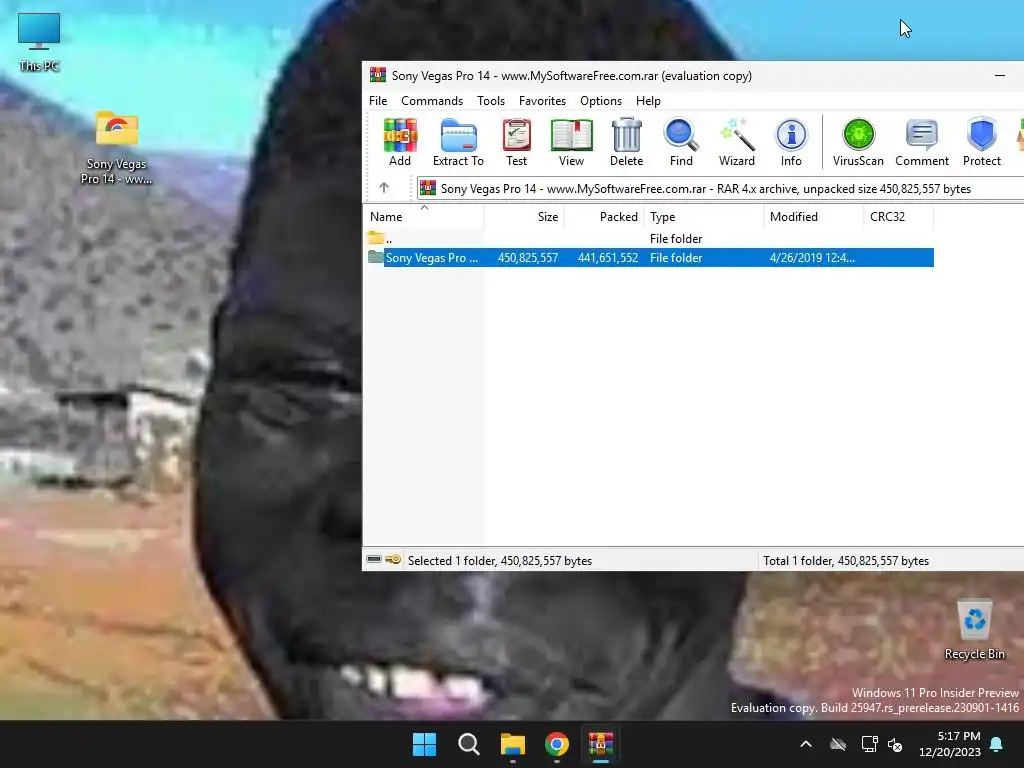
Task: Sort by the CRC32 column header
Action: click(x=898, y=216)
